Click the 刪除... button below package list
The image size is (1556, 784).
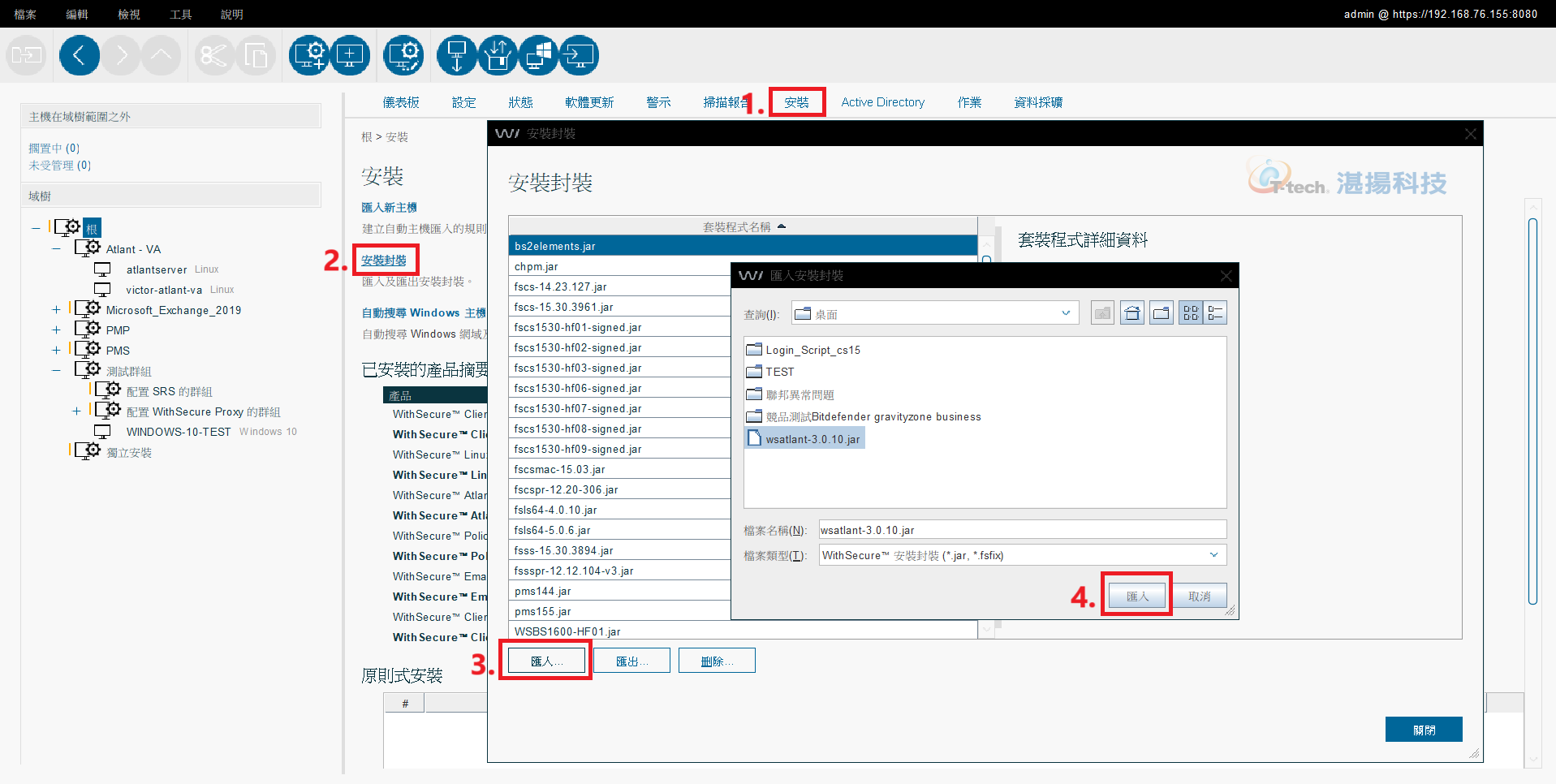[717, 661]
